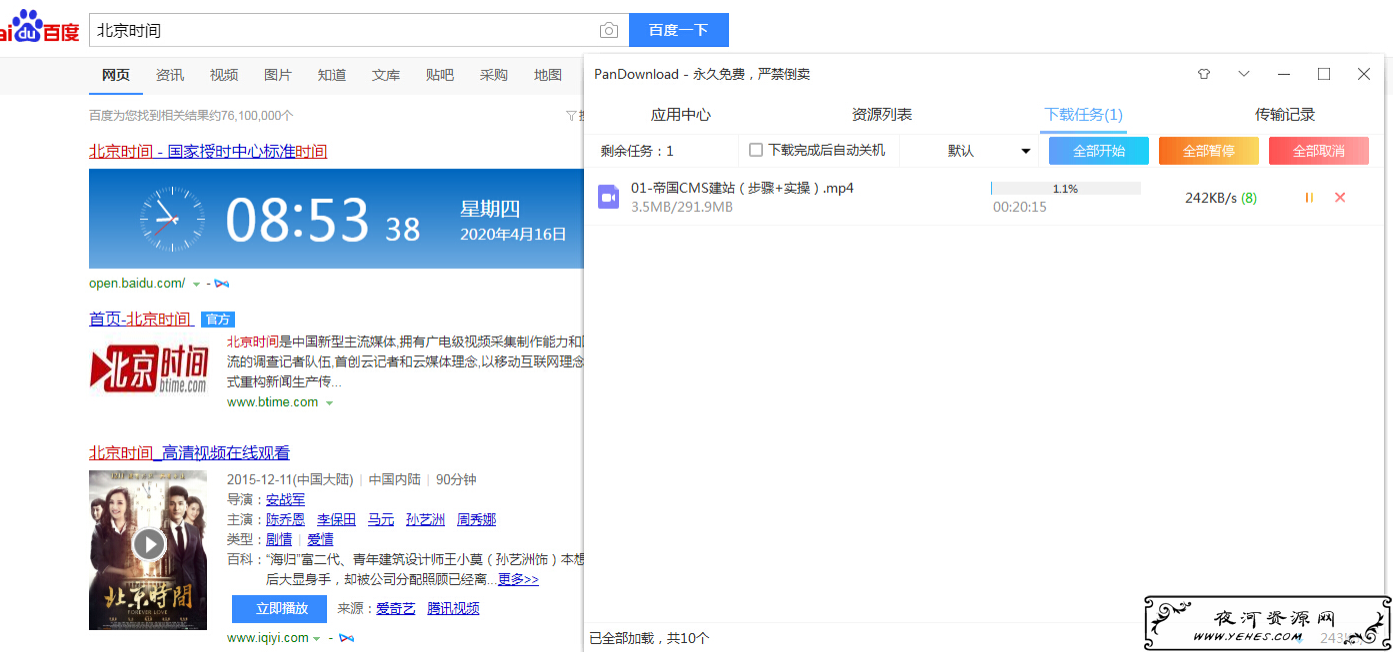This screenshot has width=1393, height=652.
Task: Click the search tools filter icon
Action: click(x=571, y=116)
